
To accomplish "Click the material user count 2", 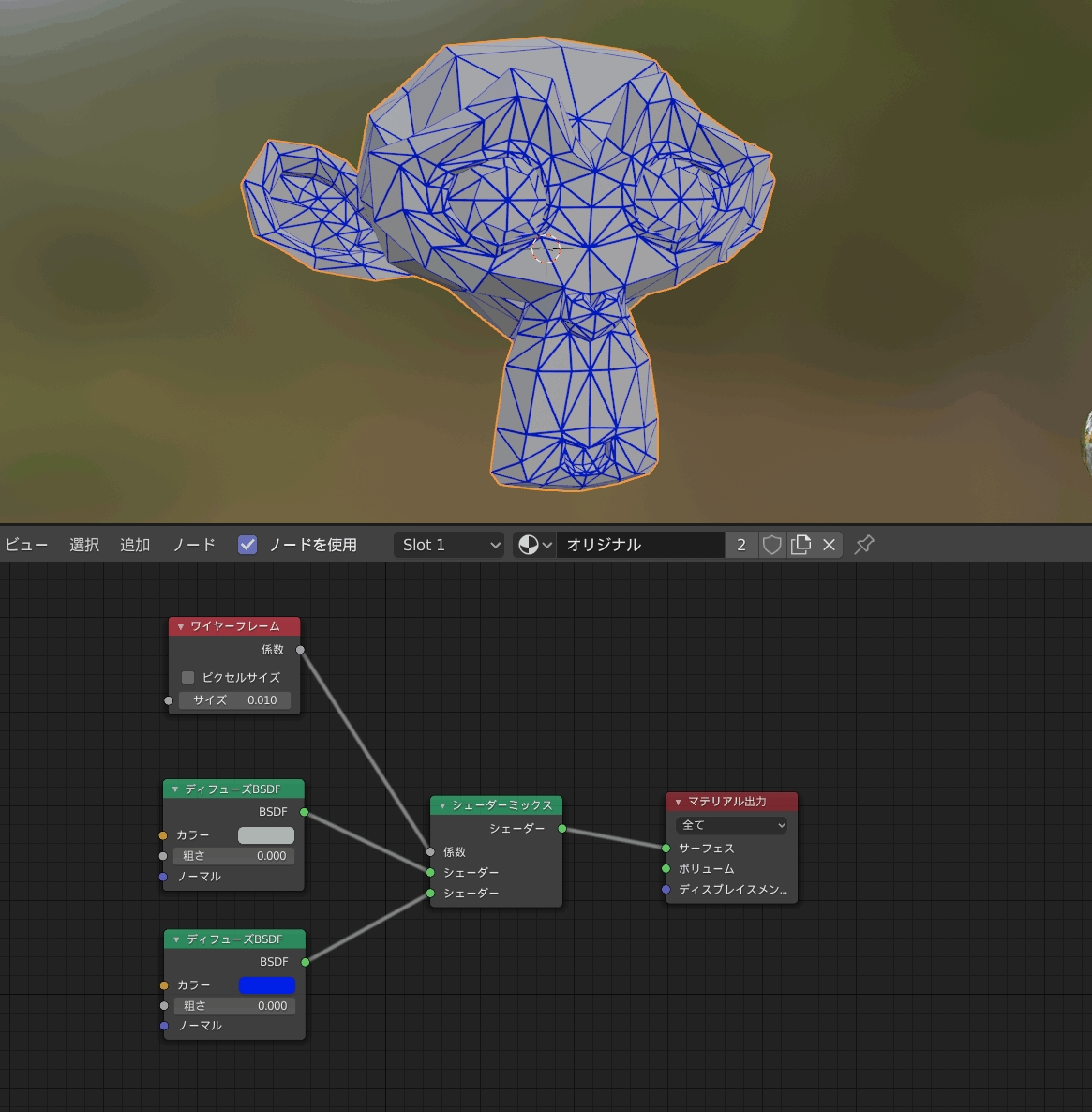I will [x=741, y=545].
